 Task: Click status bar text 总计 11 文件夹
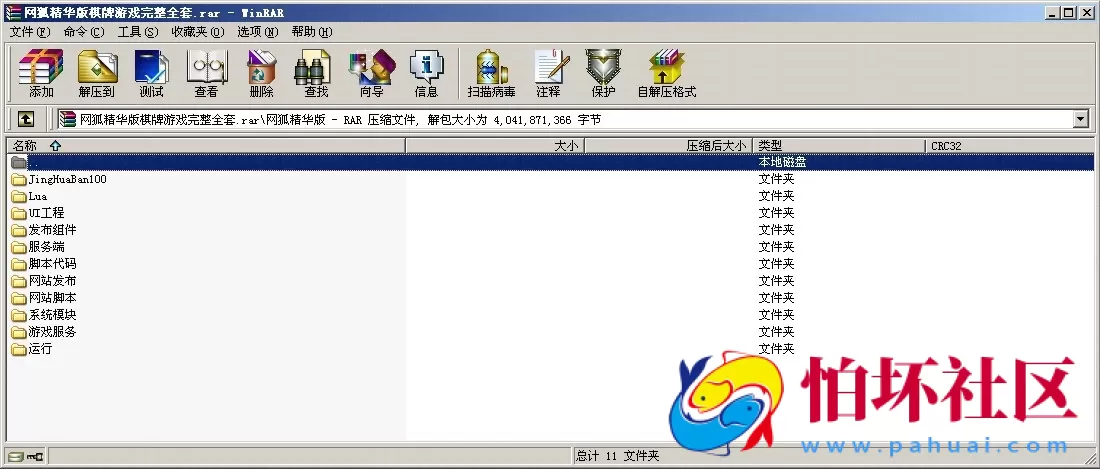617,456
